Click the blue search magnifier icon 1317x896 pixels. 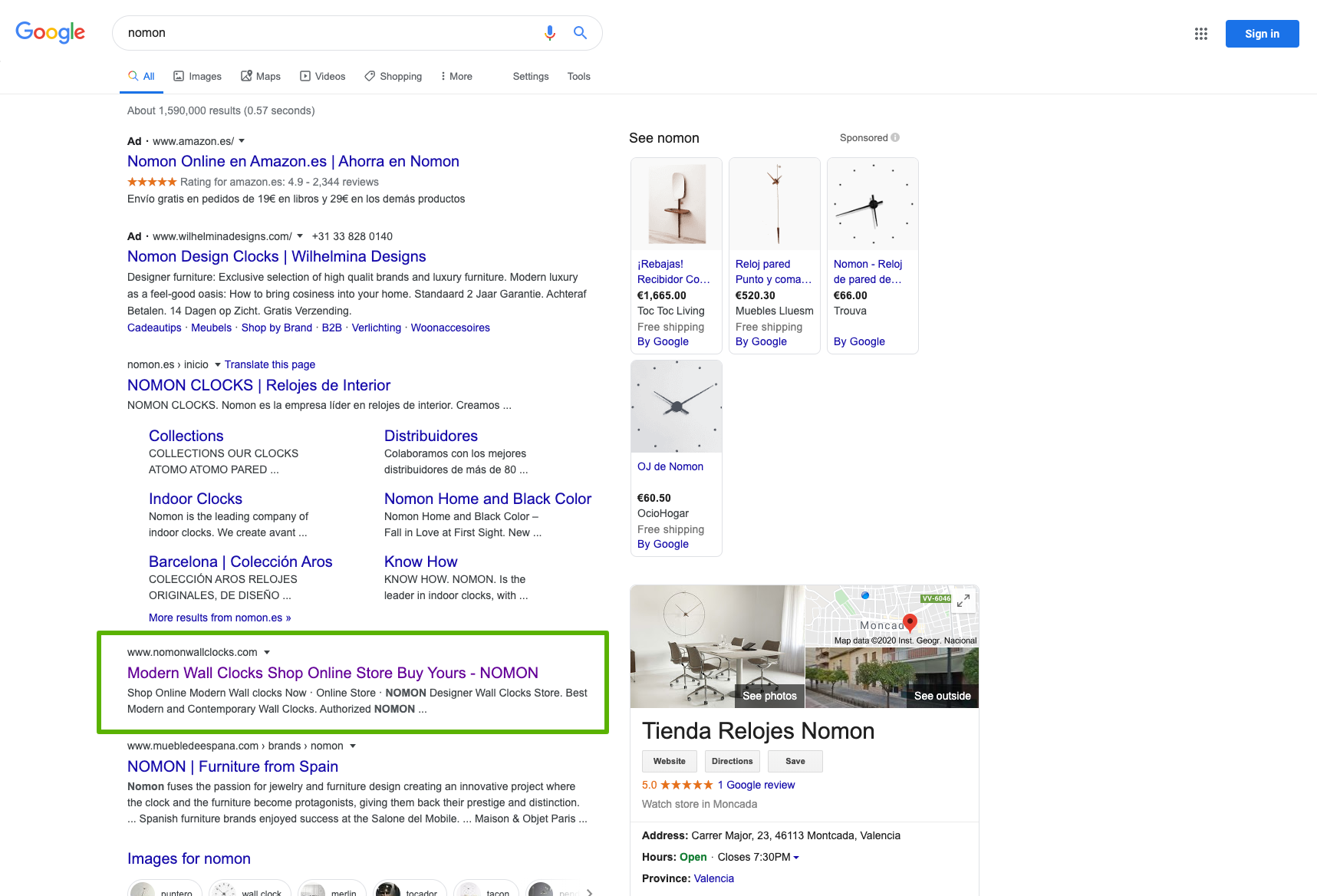[581, 33]
